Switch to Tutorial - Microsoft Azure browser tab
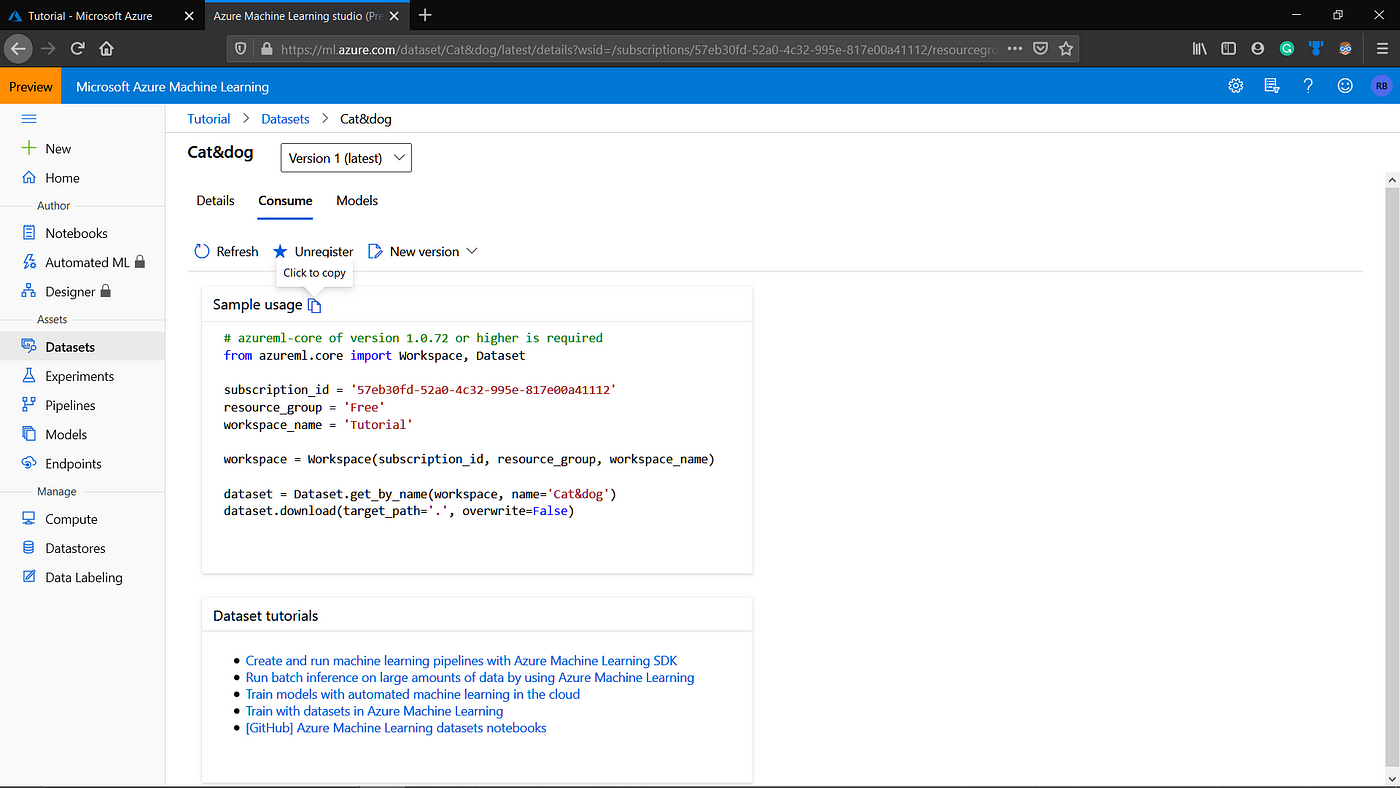This screenshot has width=1400, height=788. (x=101, y=16)
